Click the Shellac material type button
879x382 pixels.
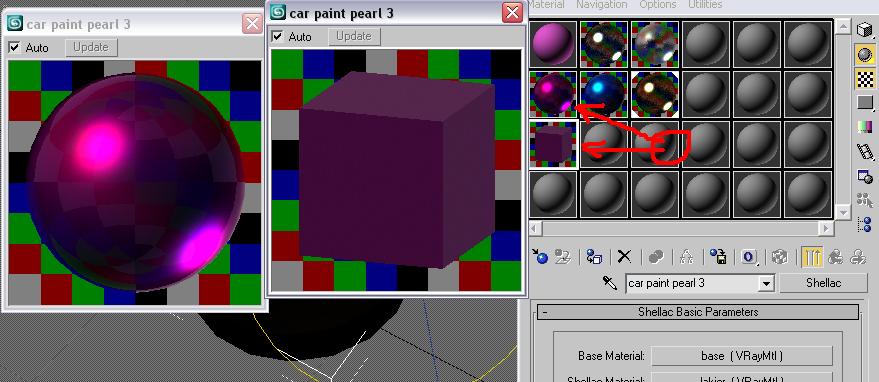coord(823,283)
